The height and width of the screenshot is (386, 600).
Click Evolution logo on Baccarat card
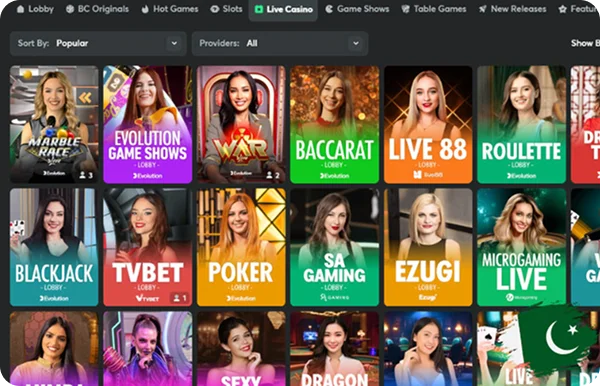click(x=334, y=176)
